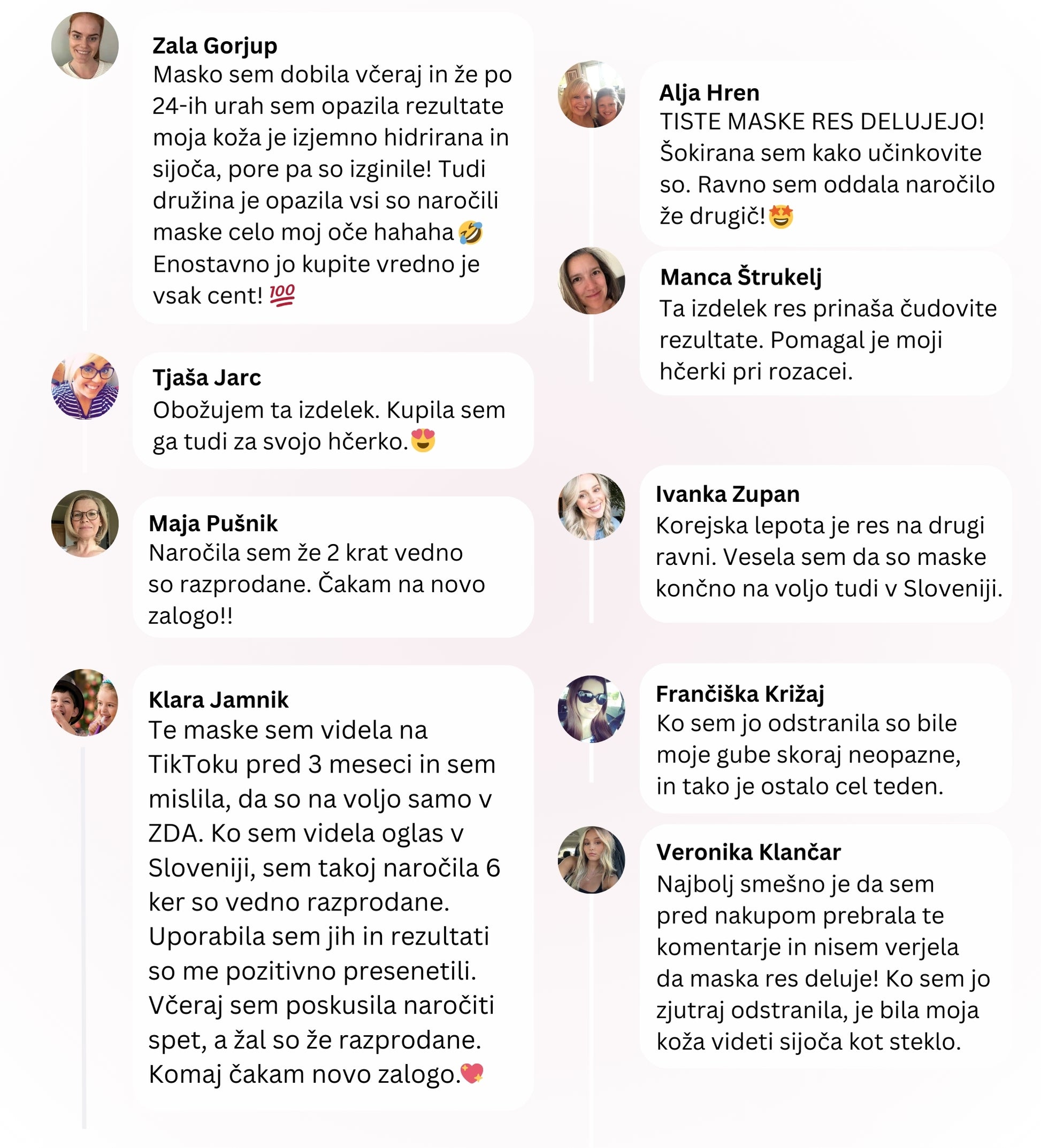Screen dimensions: 1041x1148
Task: View Manca Štrukelj's profile photo
Action: (591, 280)
